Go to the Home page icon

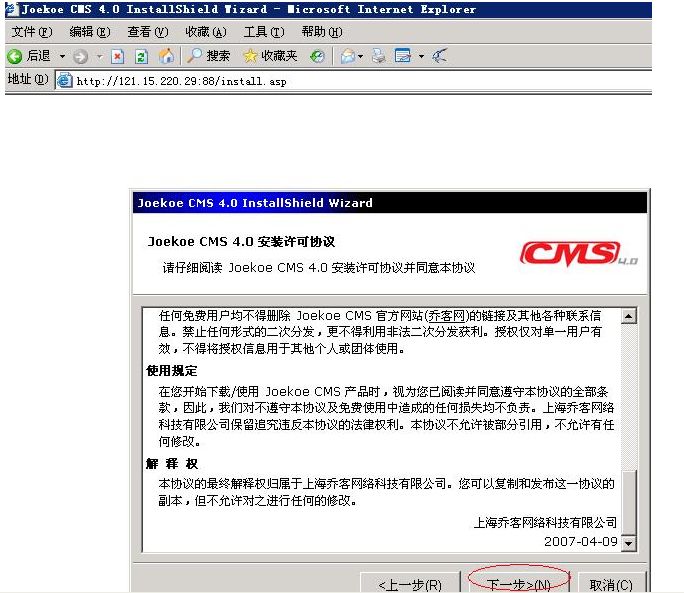(166, 56)
